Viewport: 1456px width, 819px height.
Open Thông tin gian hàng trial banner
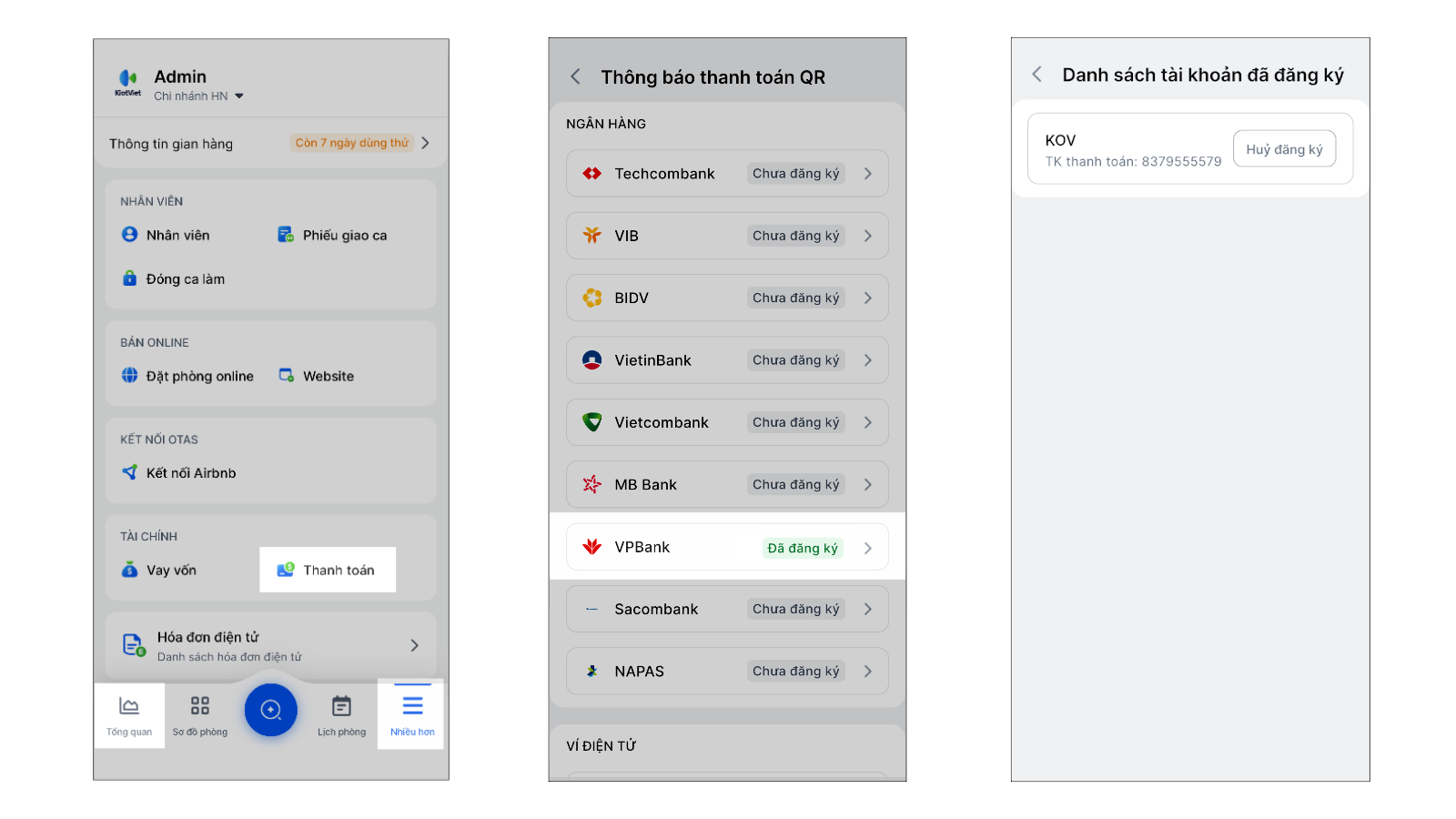click(x=270, y=143)
